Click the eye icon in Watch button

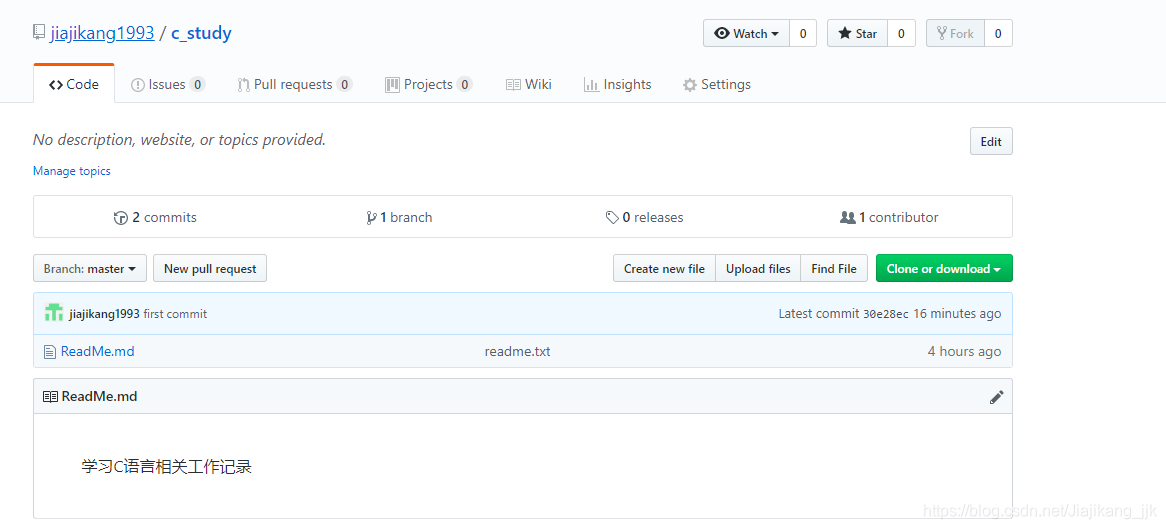point(721,33)
